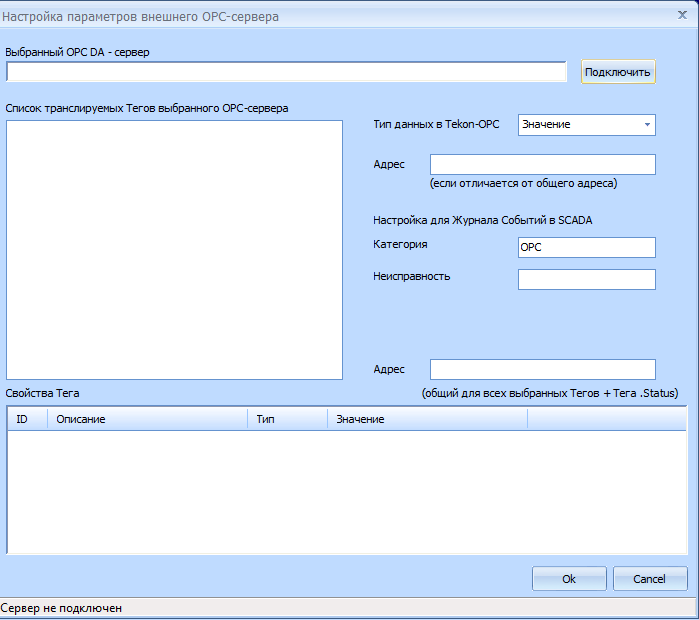
Task: Click the Тип column header
Action: (x=287, y=419)
